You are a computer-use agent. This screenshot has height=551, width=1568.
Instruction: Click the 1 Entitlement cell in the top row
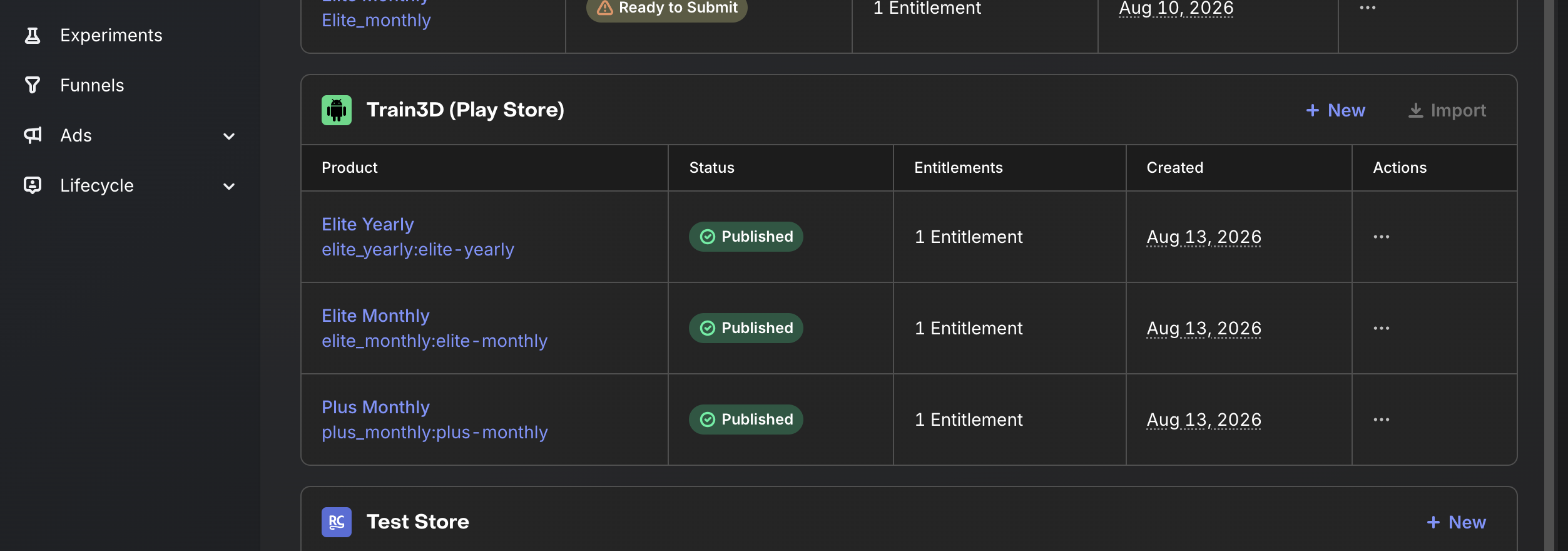click(x=927, y=8)
